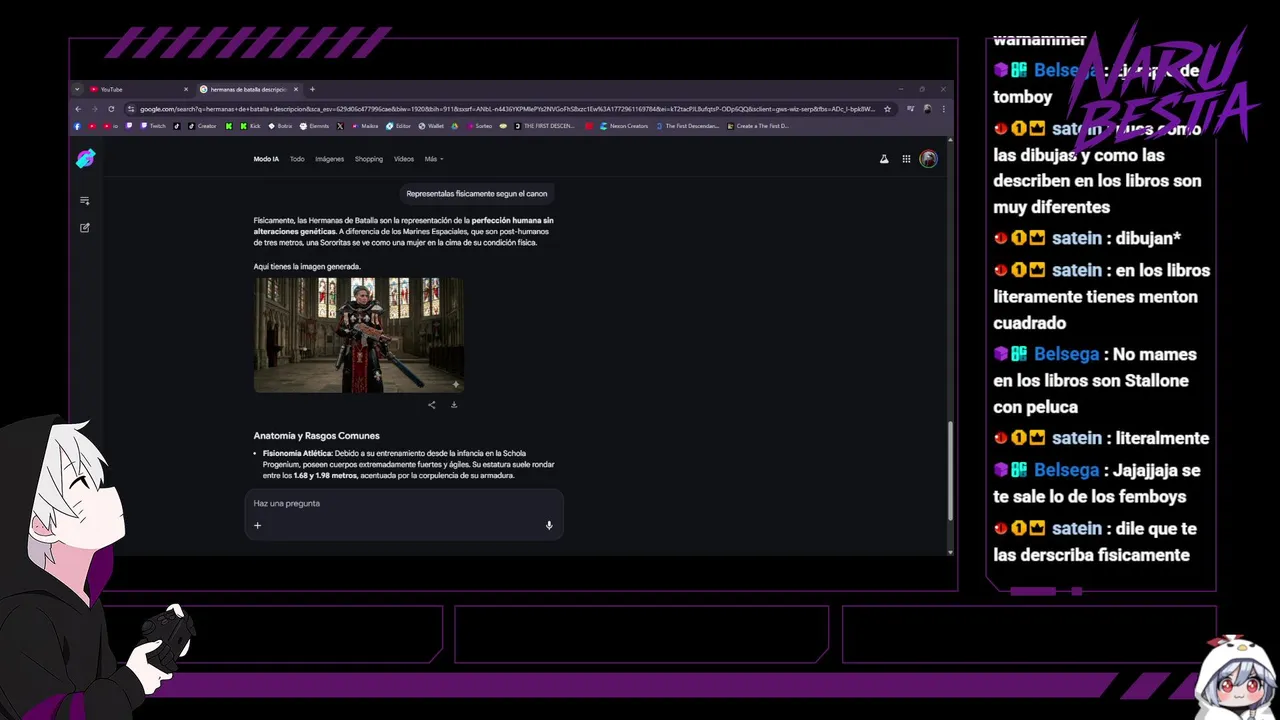
Task: Open Google Labs flask icon
Action: coord(884,159)
